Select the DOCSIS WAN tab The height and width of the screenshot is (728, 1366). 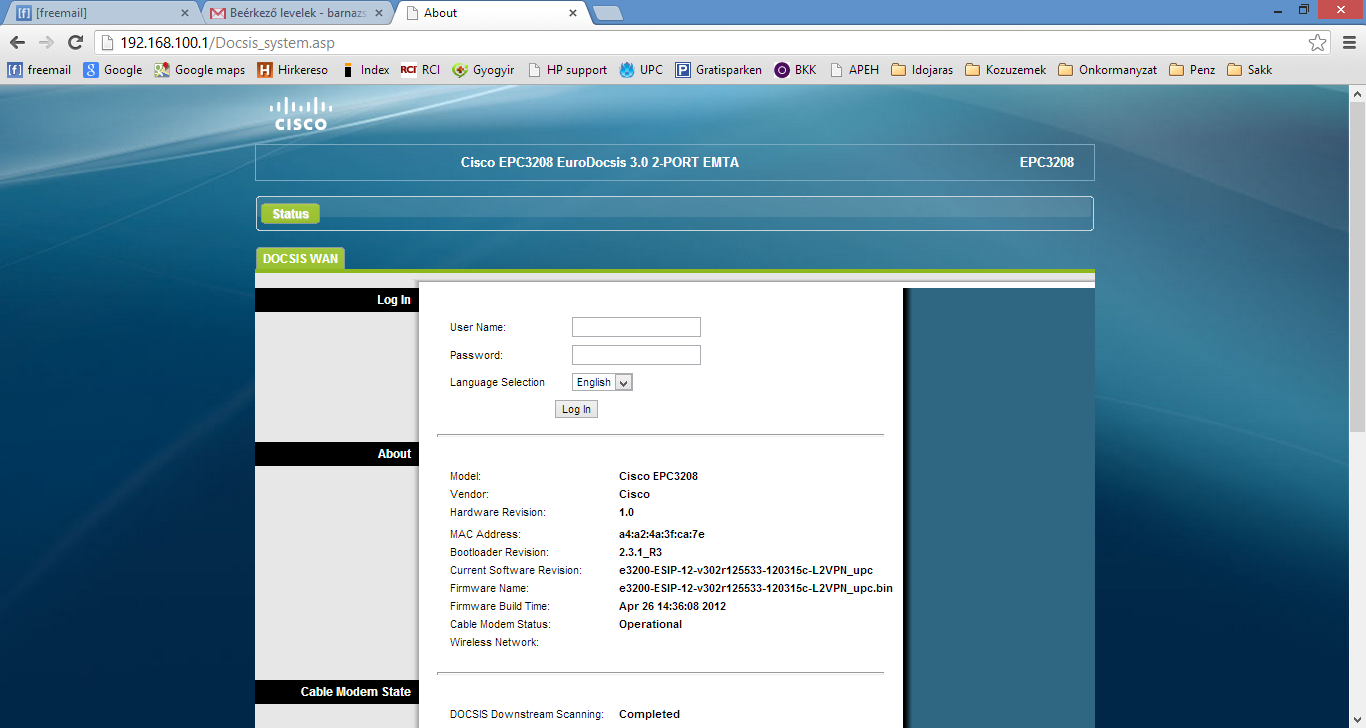300,259
